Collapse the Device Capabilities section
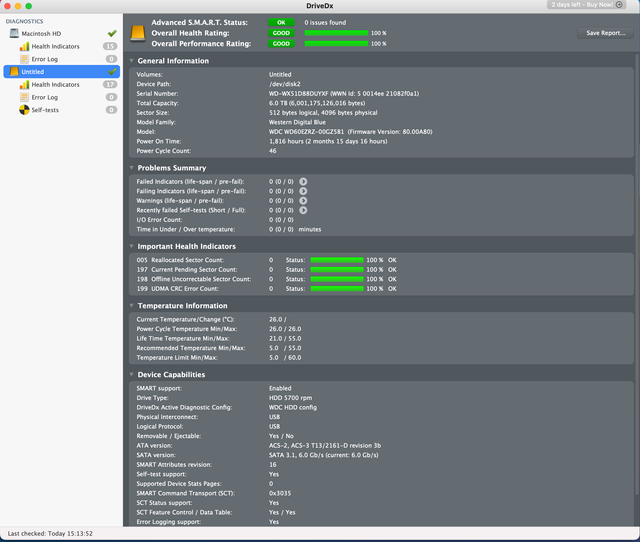This screenshot has height=542, width=640. (131, 374)
